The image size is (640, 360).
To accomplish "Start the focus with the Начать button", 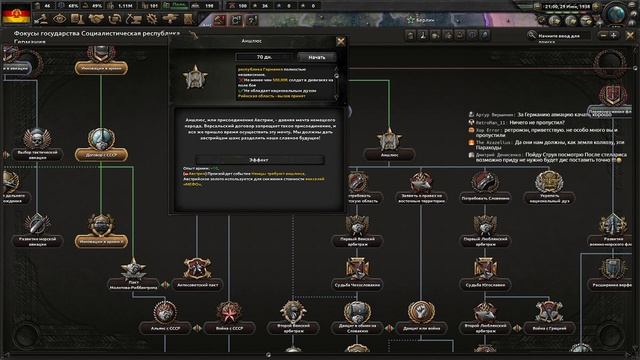I will 317,57.
